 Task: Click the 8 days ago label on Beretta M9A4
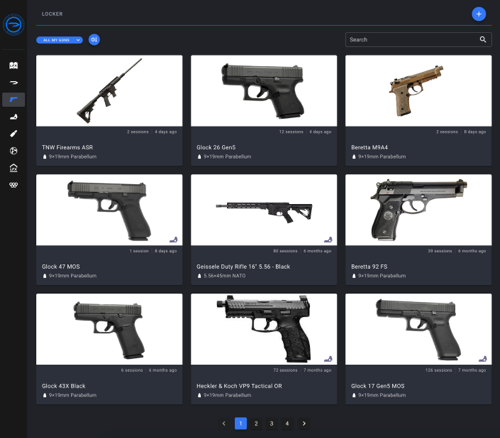(x=475, y=132)
